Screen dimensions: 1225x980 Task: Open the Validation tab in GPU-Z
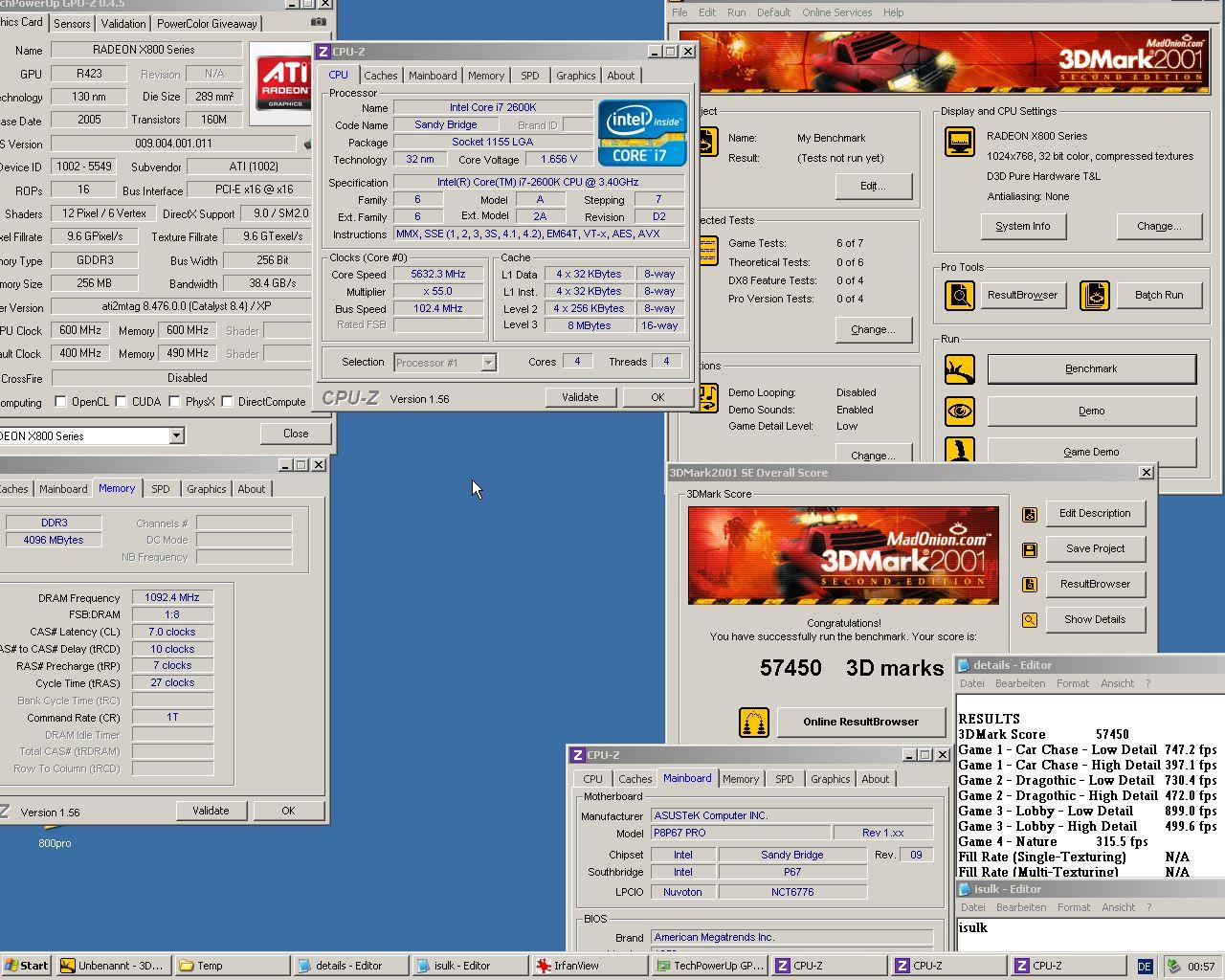123,23
